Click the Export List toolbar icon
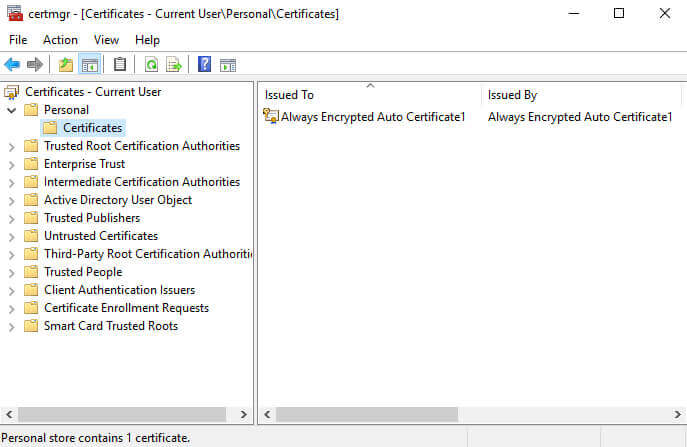 (x=174, y=65)
